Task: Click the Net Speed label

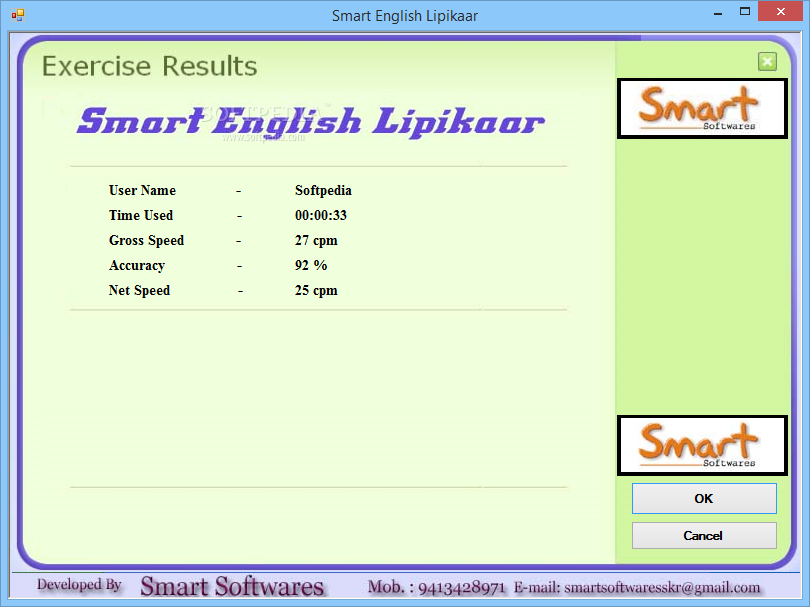Action: tap(139, 291)
